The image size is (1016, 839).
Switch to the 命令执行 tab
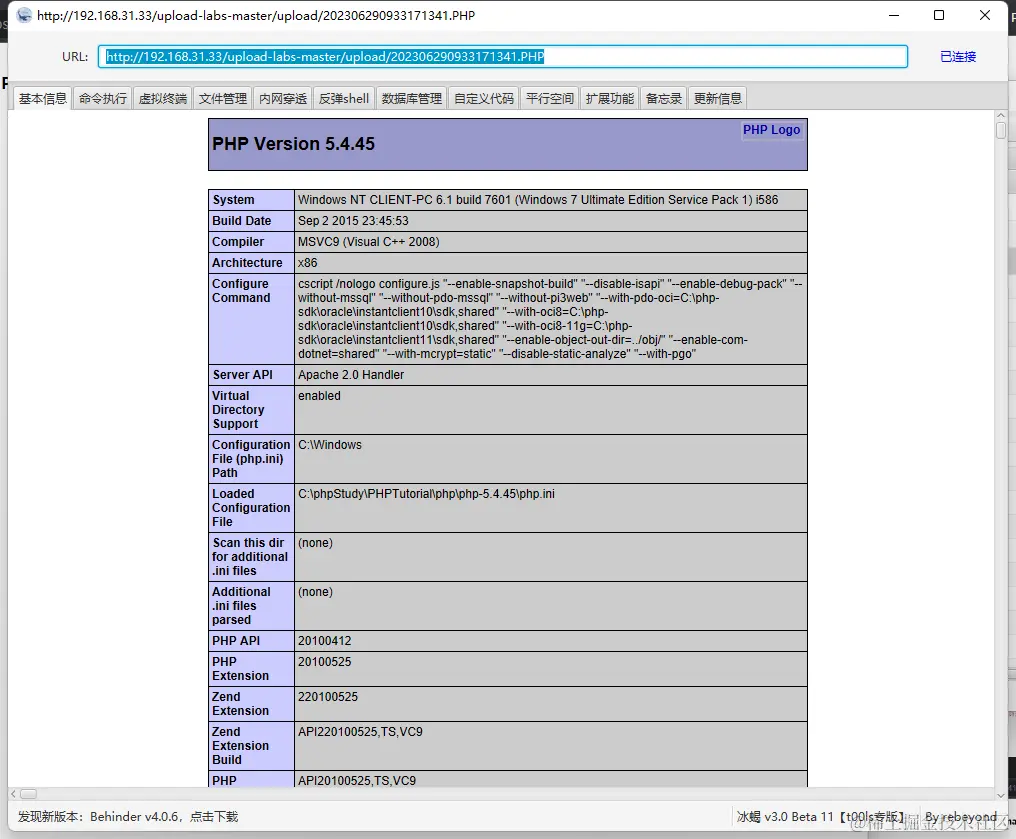click(x=103, y=98)
